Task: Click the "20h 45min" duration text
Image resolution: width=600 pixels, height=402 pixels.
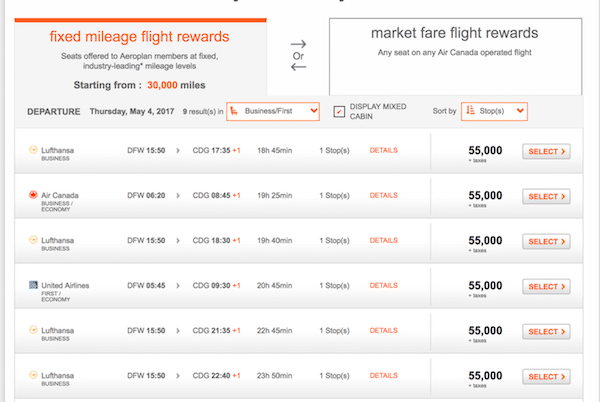Action: (274, 286)
